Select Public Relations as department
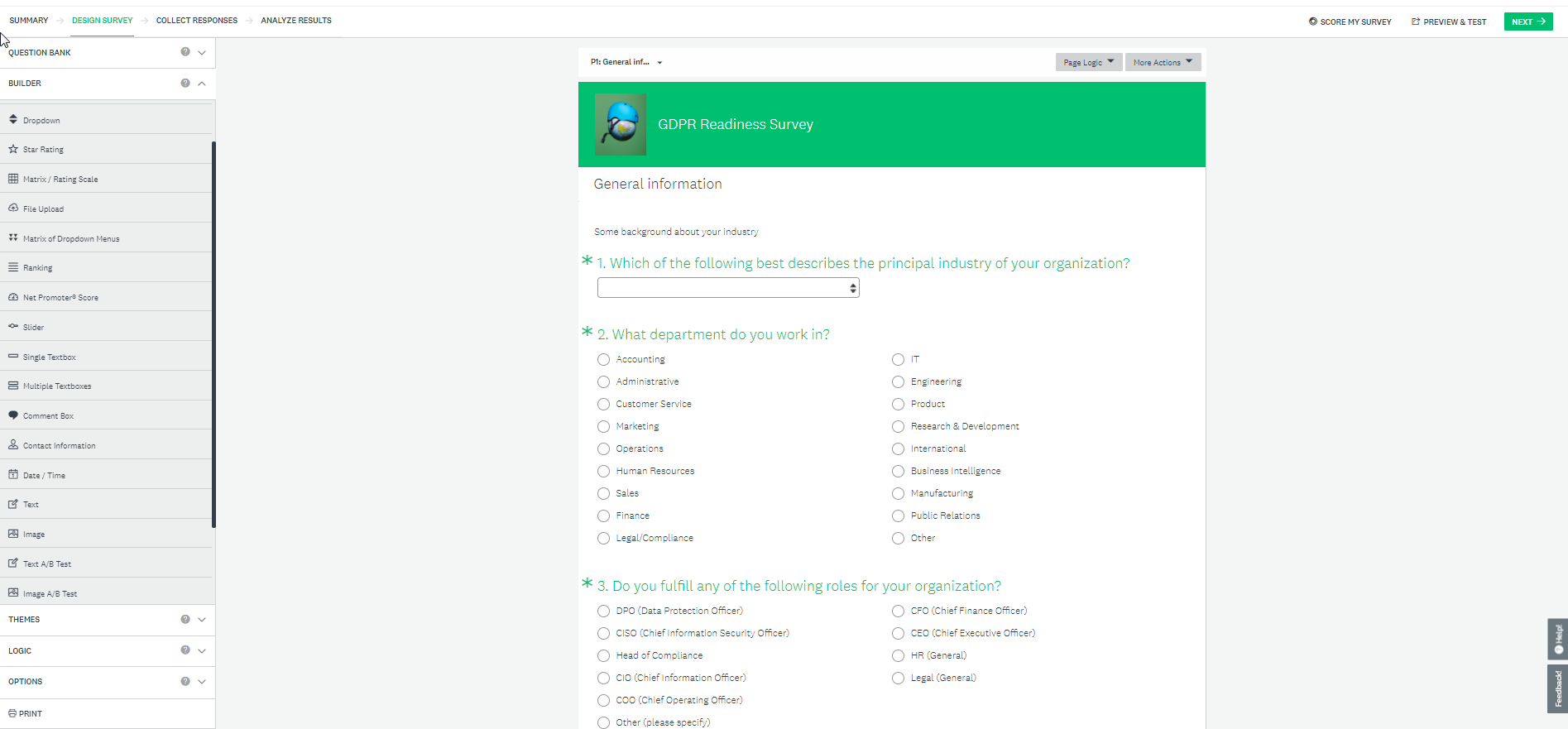Viewport: 1568px width, 729px height. (898, 516)
